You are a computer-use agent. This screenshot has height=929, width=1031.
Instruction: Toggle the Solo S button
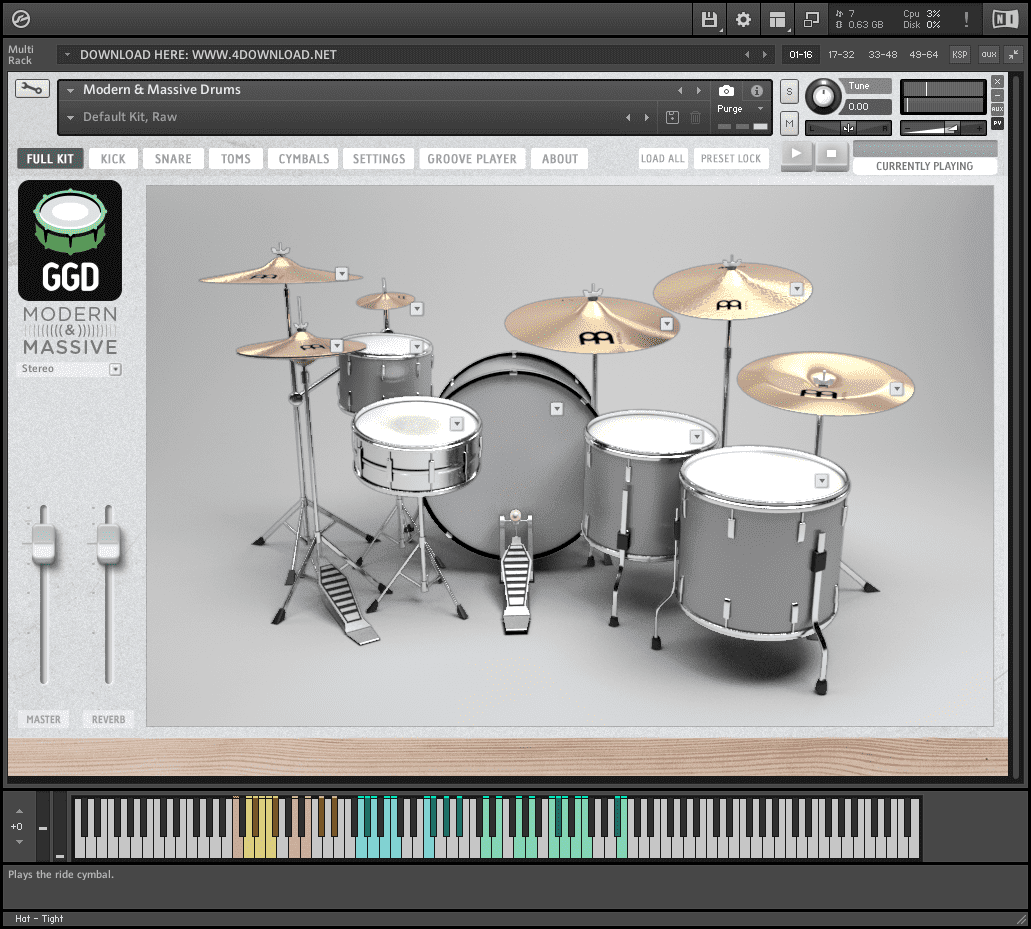[x=789, y=91]
